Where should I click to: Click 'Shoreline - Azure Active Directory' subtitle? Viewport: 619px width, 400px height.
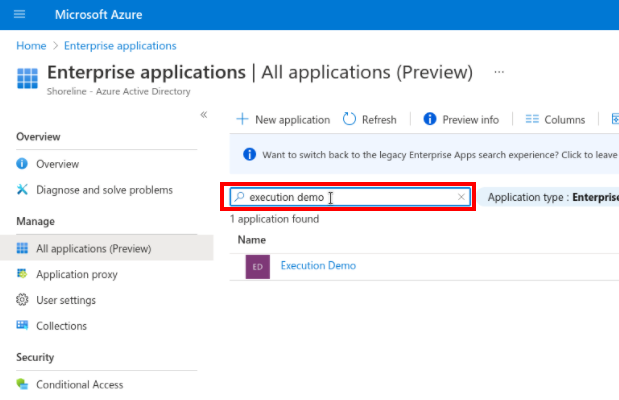(x=118, y=92)
